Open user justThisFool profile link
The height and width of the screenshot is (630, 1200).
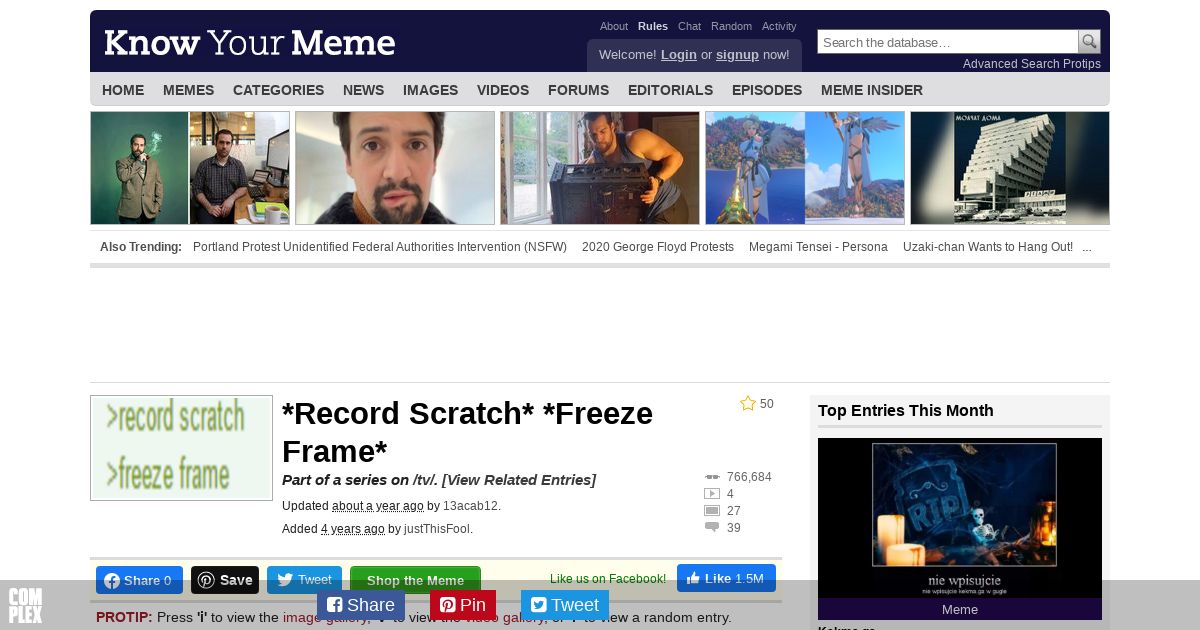pyautogui.click(x=437, y=529)
